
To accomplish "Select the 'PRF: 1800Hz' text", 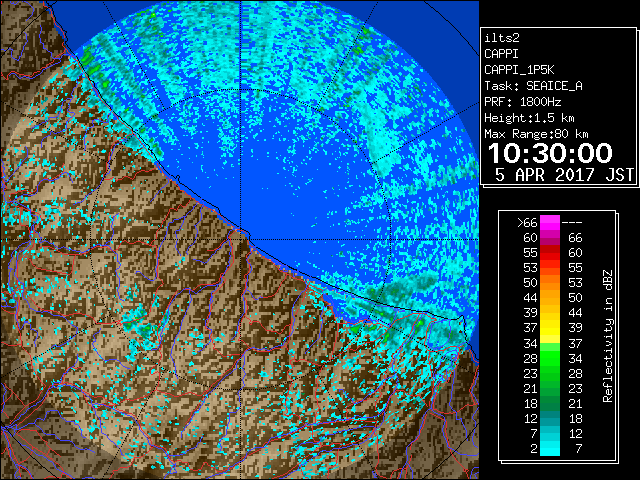I will coord(523,102).
